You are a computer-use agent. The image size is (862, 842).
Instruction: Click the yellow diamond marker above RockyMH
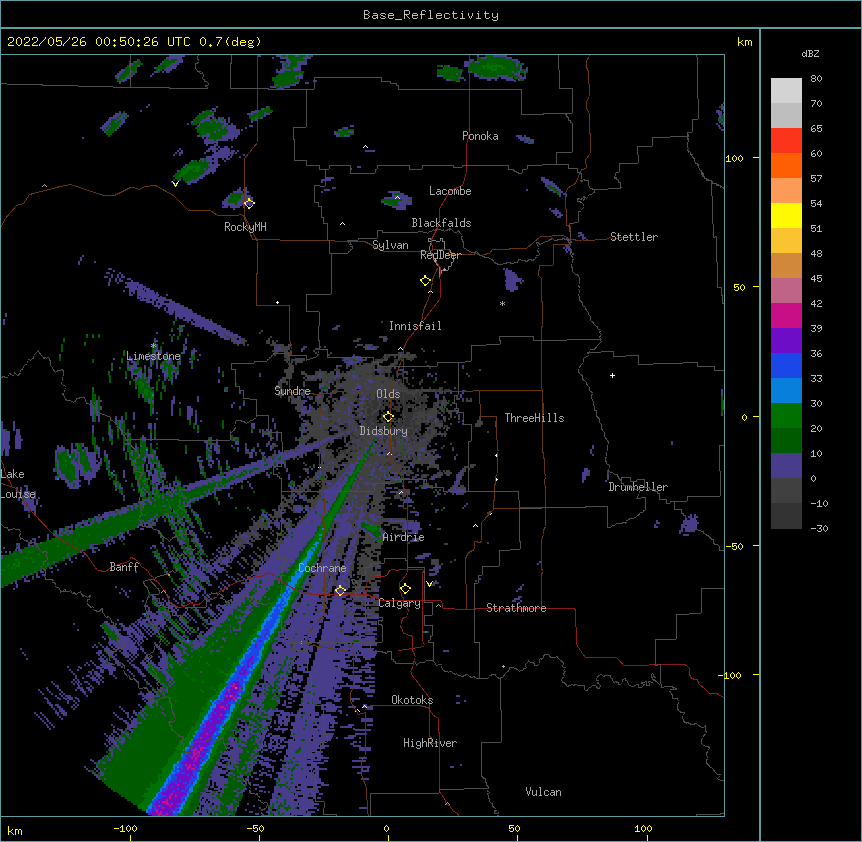[249, 203]
